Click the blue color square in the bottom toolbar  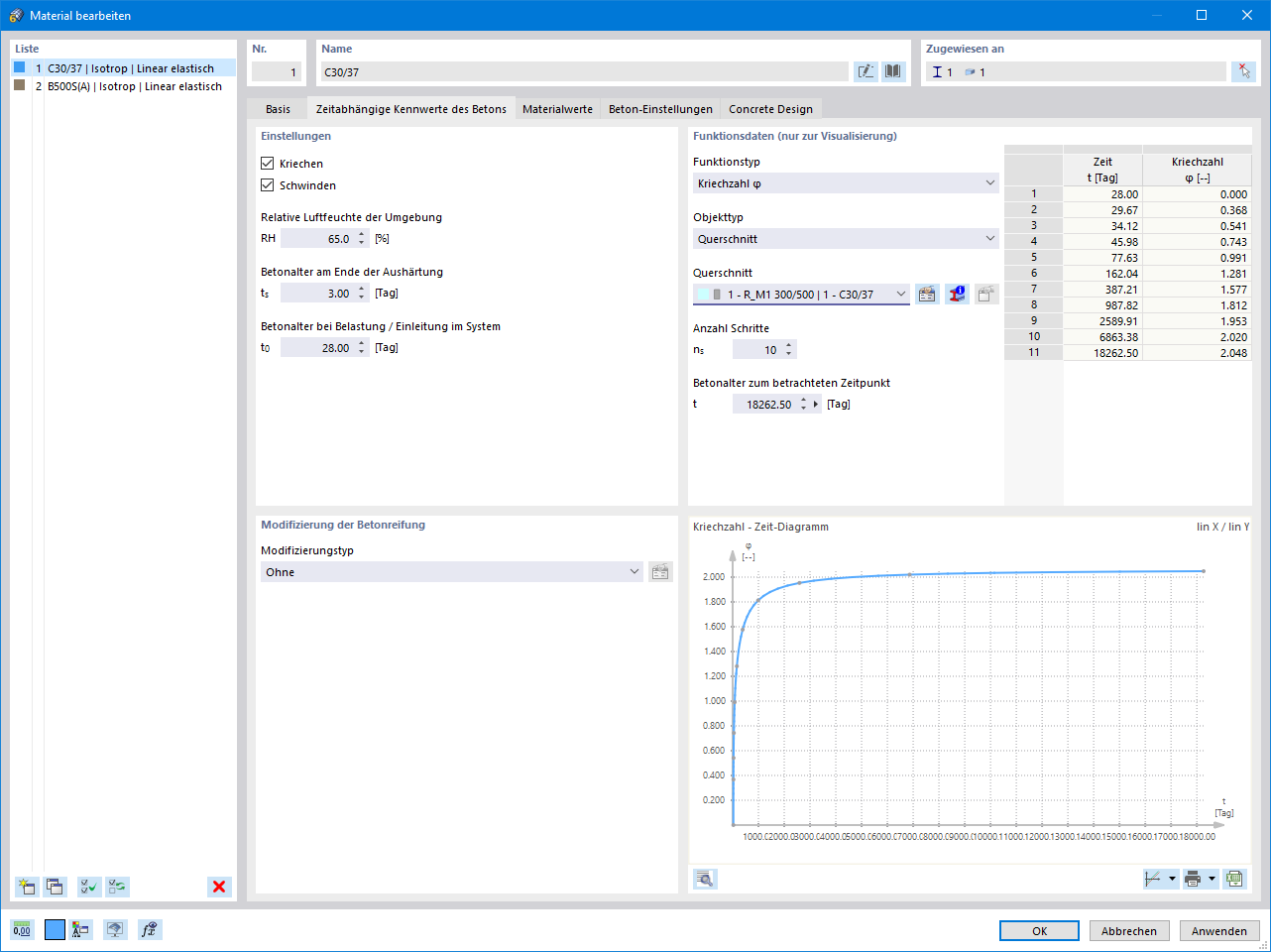pos(55,929)
